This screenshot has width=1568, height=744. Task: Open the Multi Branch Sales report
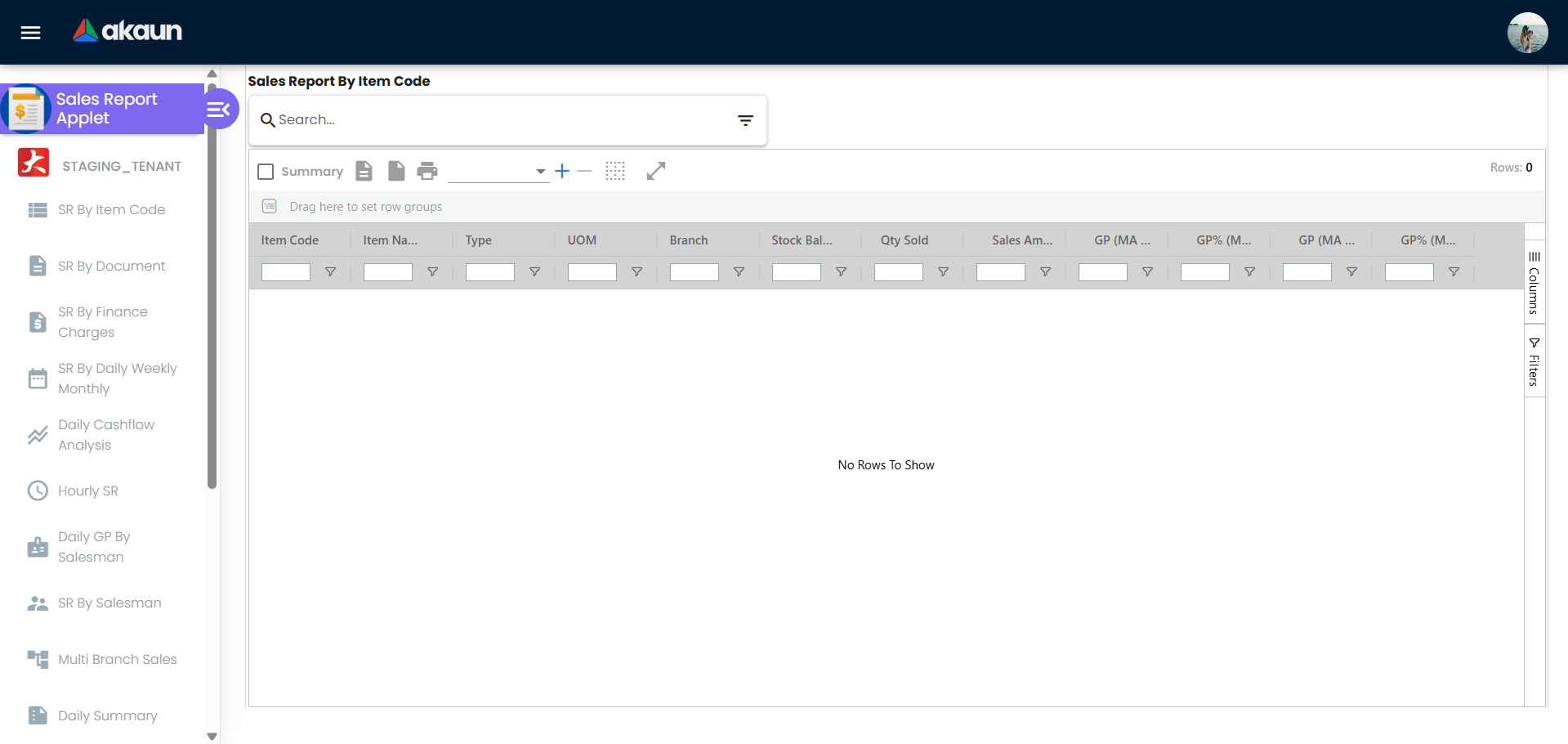(x=118, y=659)
